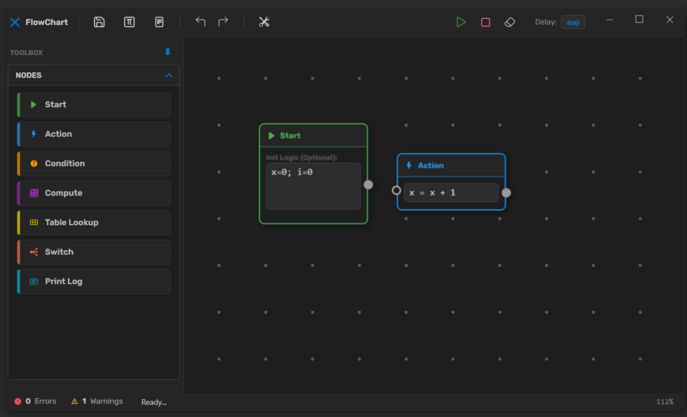Choose Table Lookup node from toolbox
The width and height of the screenshot is (687, 417).
(x=94, y=223)
